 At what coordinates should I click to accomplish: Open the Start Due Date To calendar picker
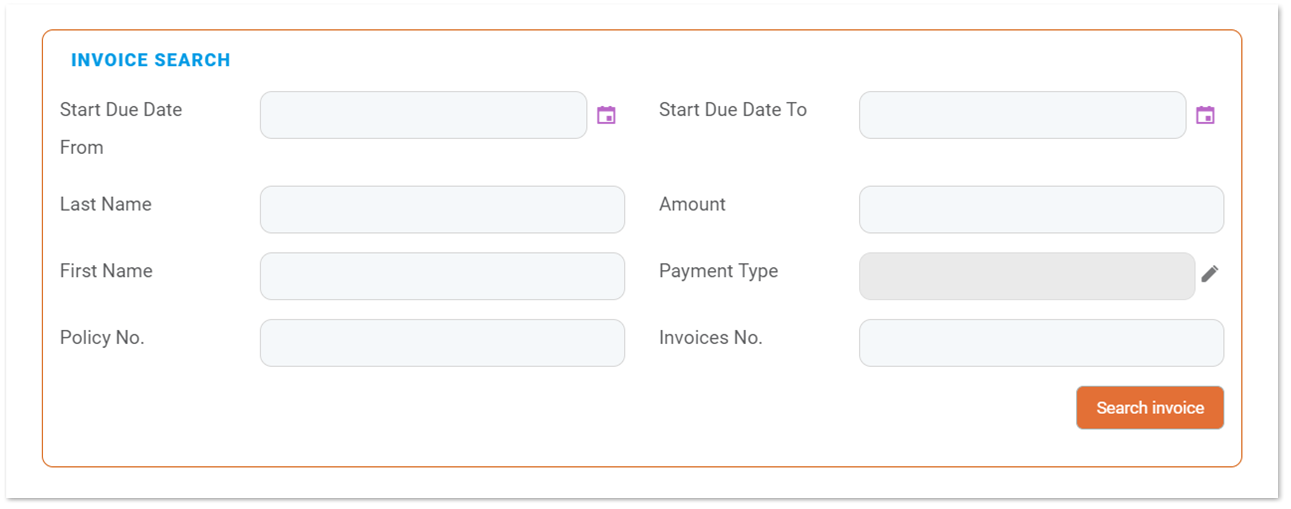point(1205,115)
